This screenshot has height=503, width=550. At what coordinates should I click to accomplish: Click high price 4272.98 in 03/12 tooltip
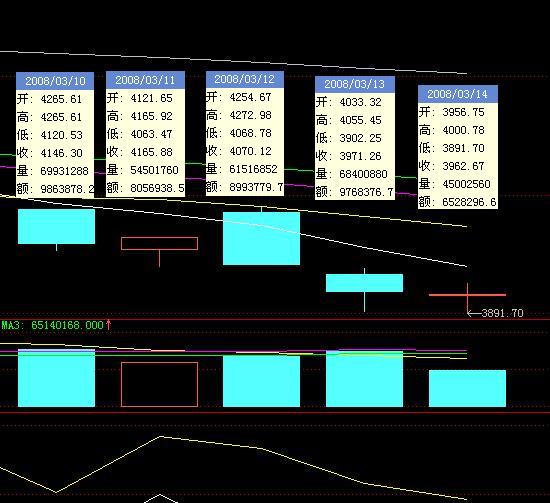click(x=250, y=115)
